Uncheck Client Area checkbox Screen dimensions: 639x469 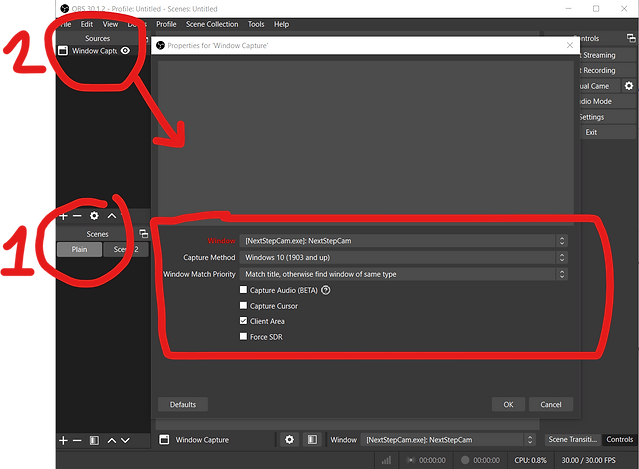[x=243, y=321]
